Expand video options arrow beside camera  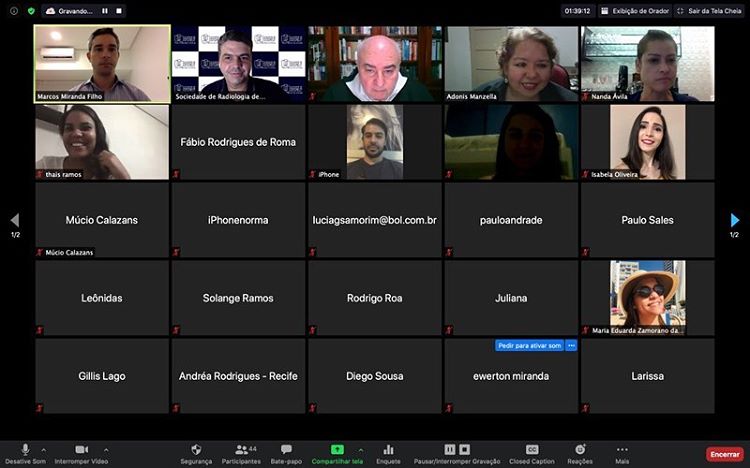pyautogui.click(x=106, y=449)
